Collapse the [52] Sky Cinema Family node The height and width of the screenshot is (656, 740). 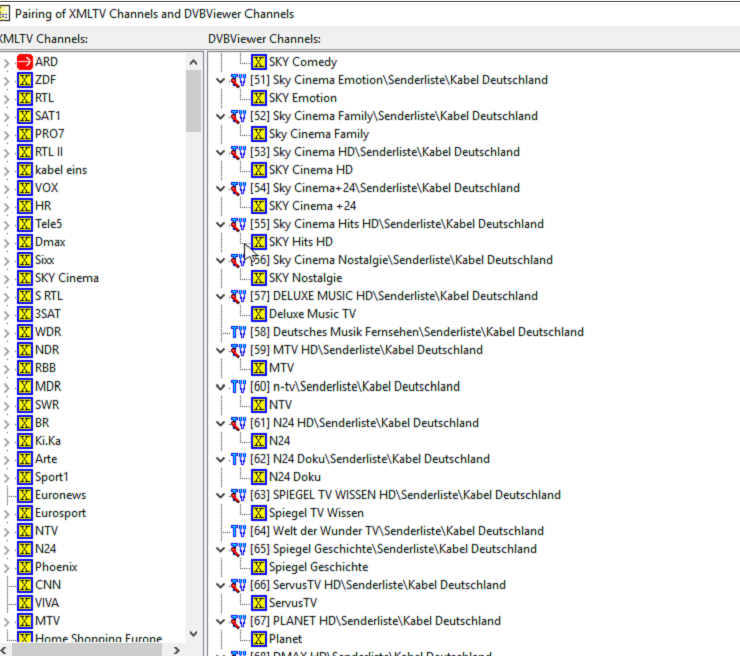coord(220,116)
